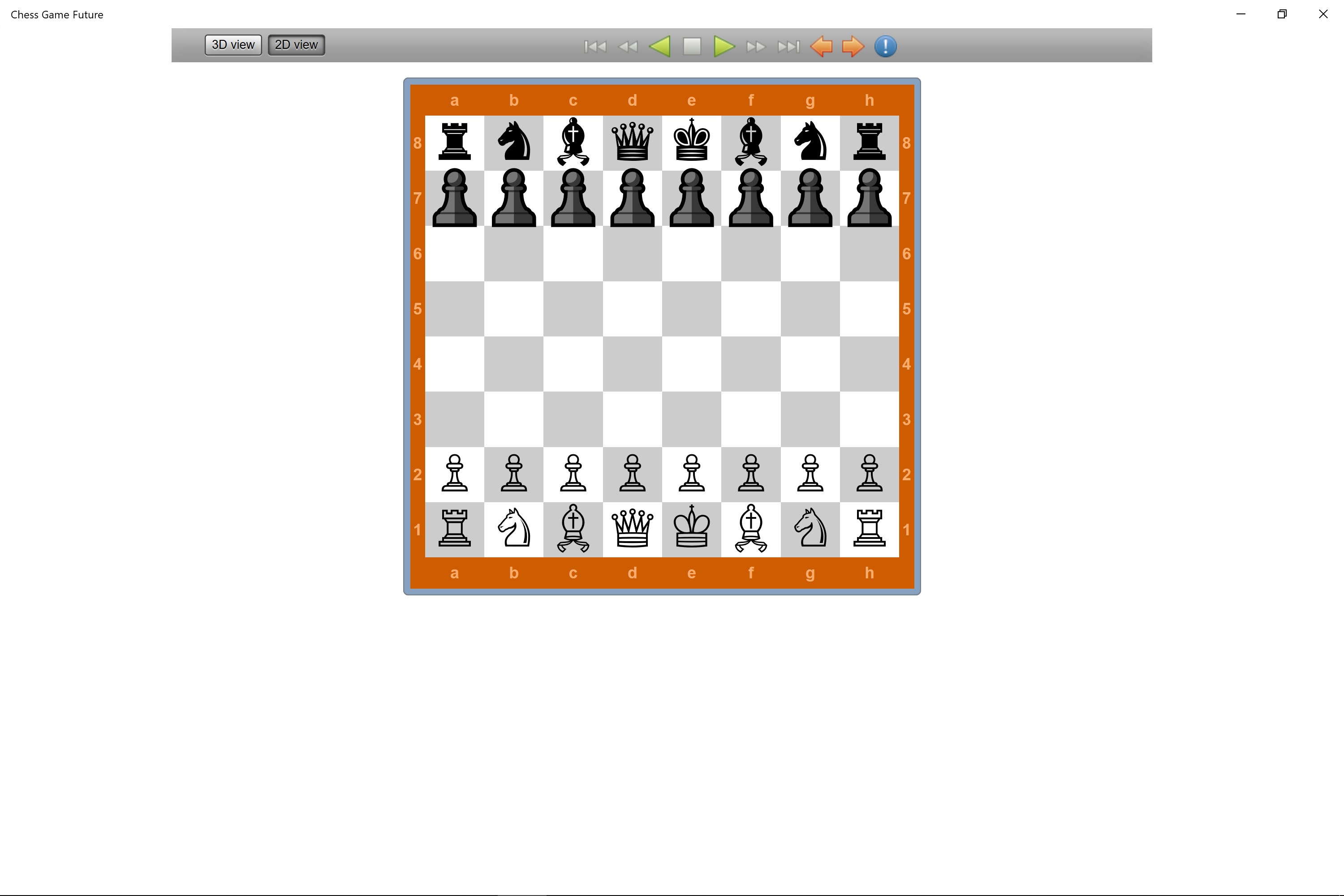Click the orange left arrow icon
This screenshot has height=896, width=1344.
click(x=821, y=46)
